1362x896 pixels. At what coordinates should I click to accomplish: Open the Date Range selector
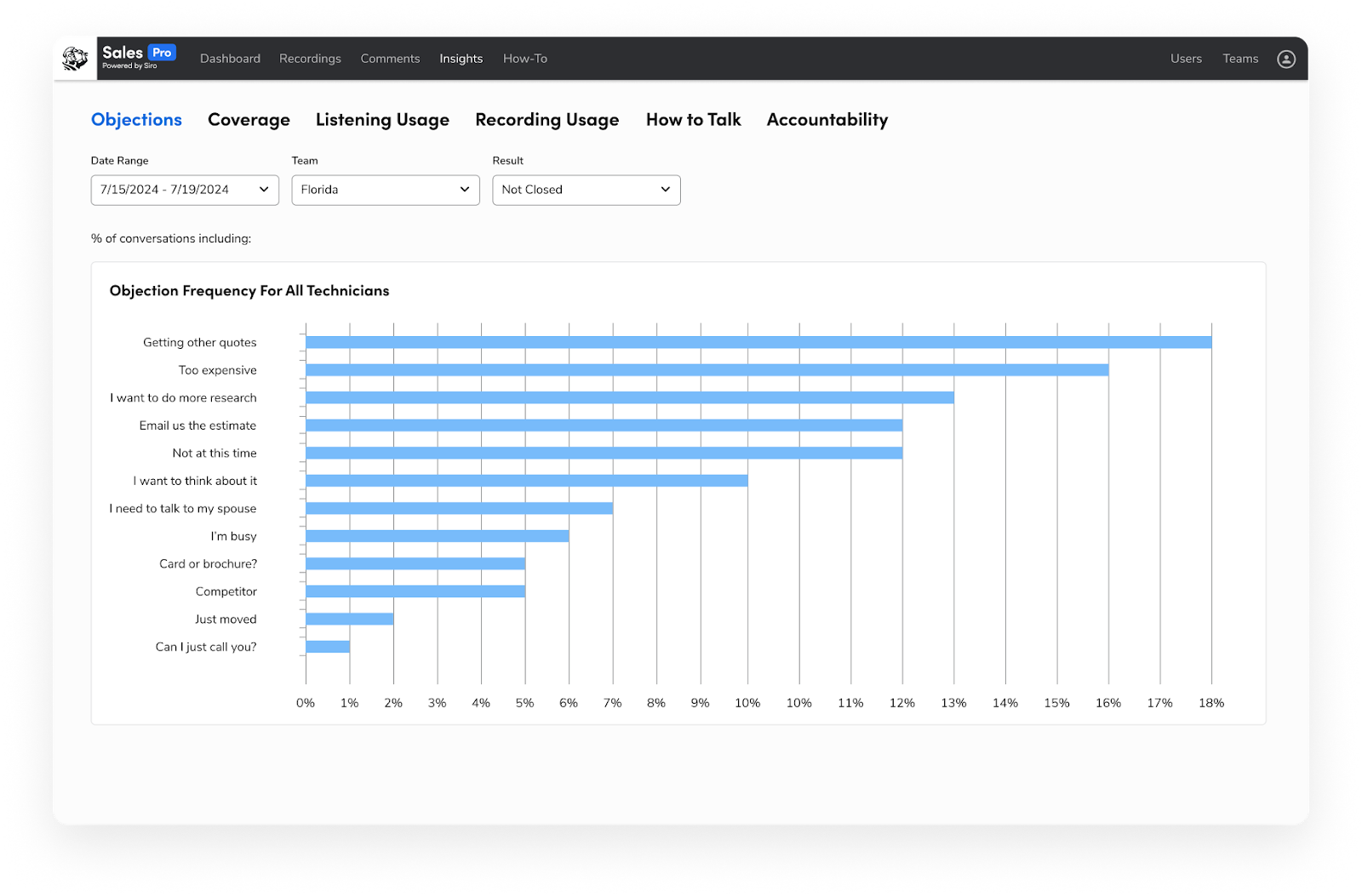pyautogui.click(x=184, y=190)
